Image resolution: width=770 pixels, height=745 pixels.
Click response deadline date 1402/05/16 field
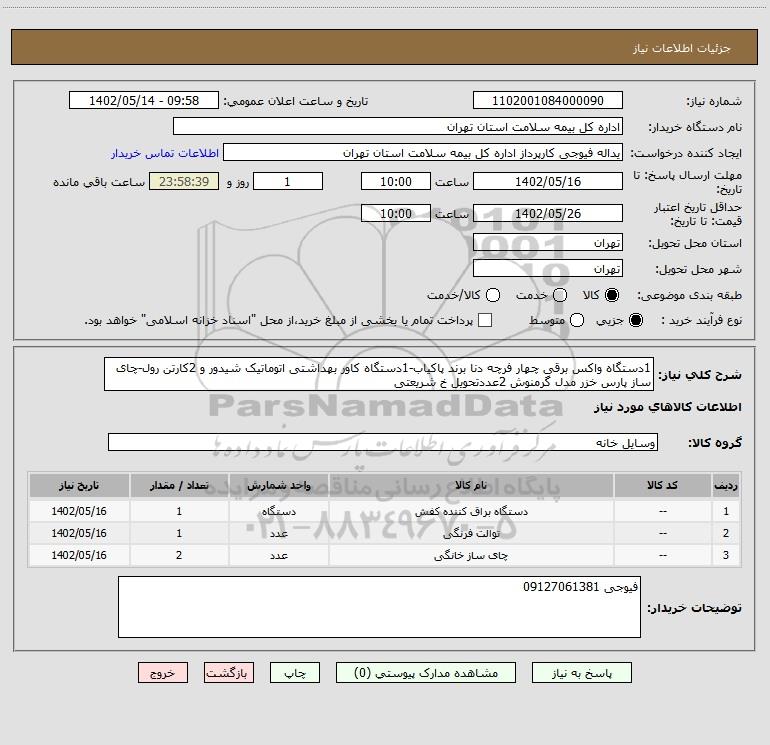[x=548, y=182]
